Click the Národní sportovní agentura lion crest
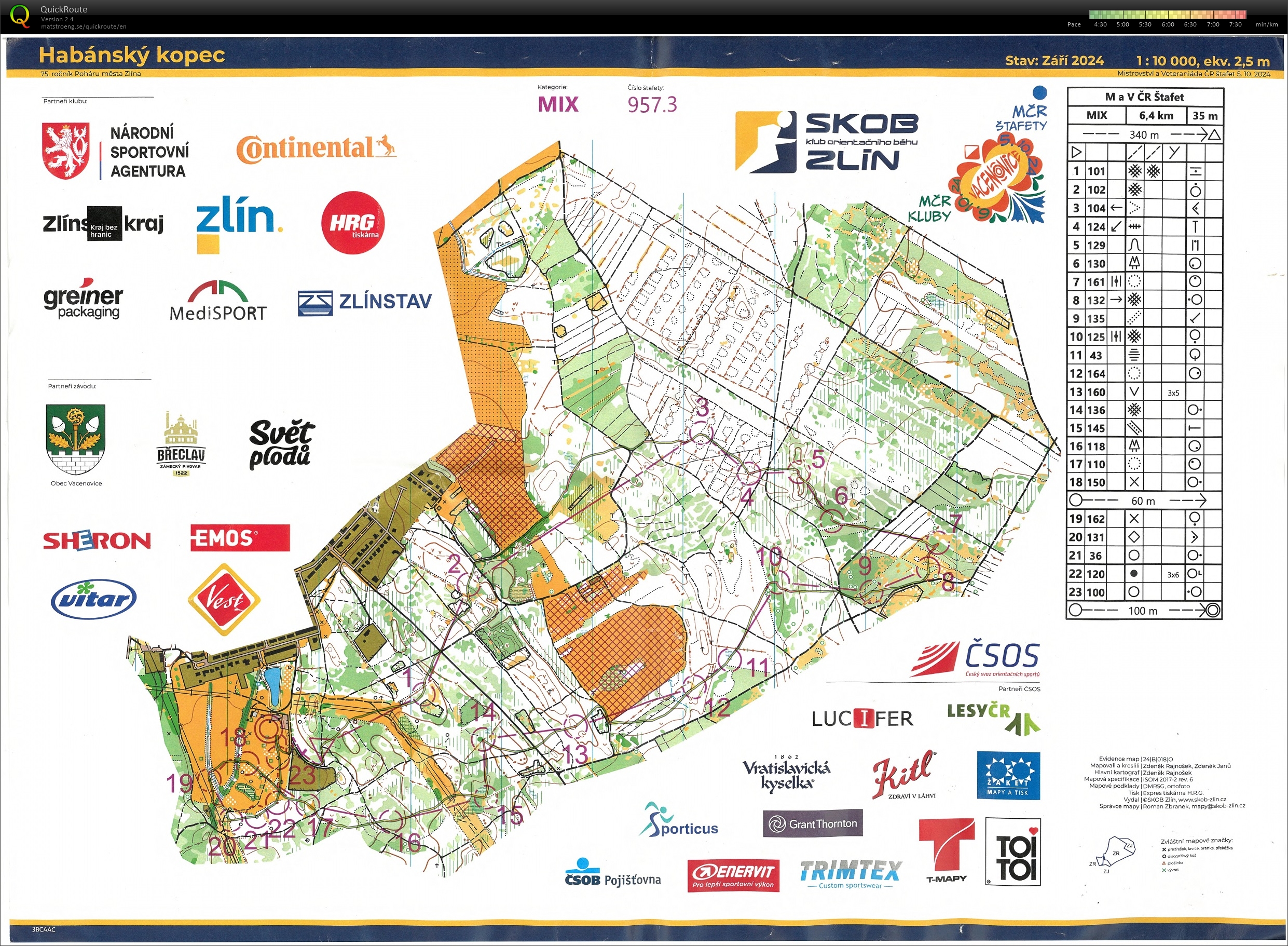 pyautogui.click(x=66, y=151)
